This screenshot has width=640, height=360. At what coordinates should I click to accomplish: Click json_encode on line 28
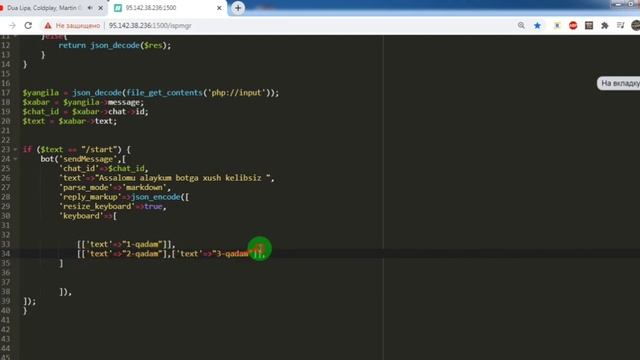156,197
